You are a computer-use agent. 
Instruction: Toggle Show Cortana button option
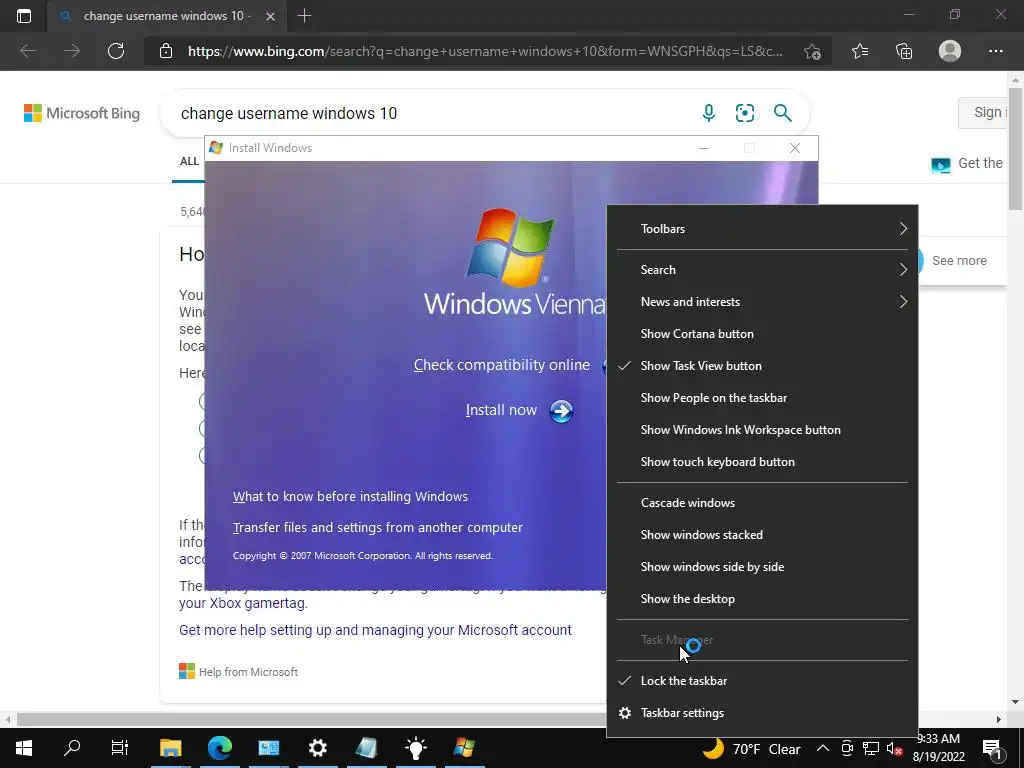(x=762, y=334)
